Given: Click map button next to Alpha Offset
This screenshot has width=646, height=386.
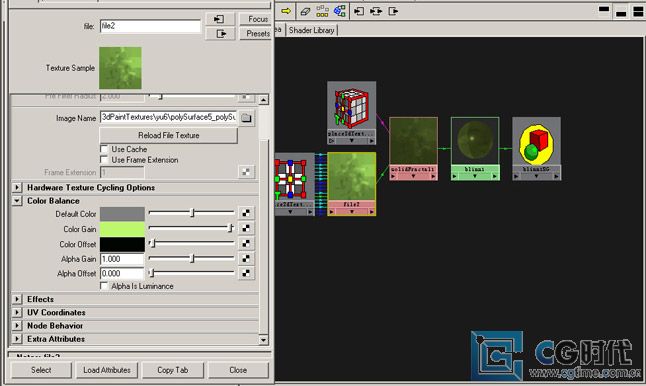Looking at the screenshot, I should click(246, 273).
